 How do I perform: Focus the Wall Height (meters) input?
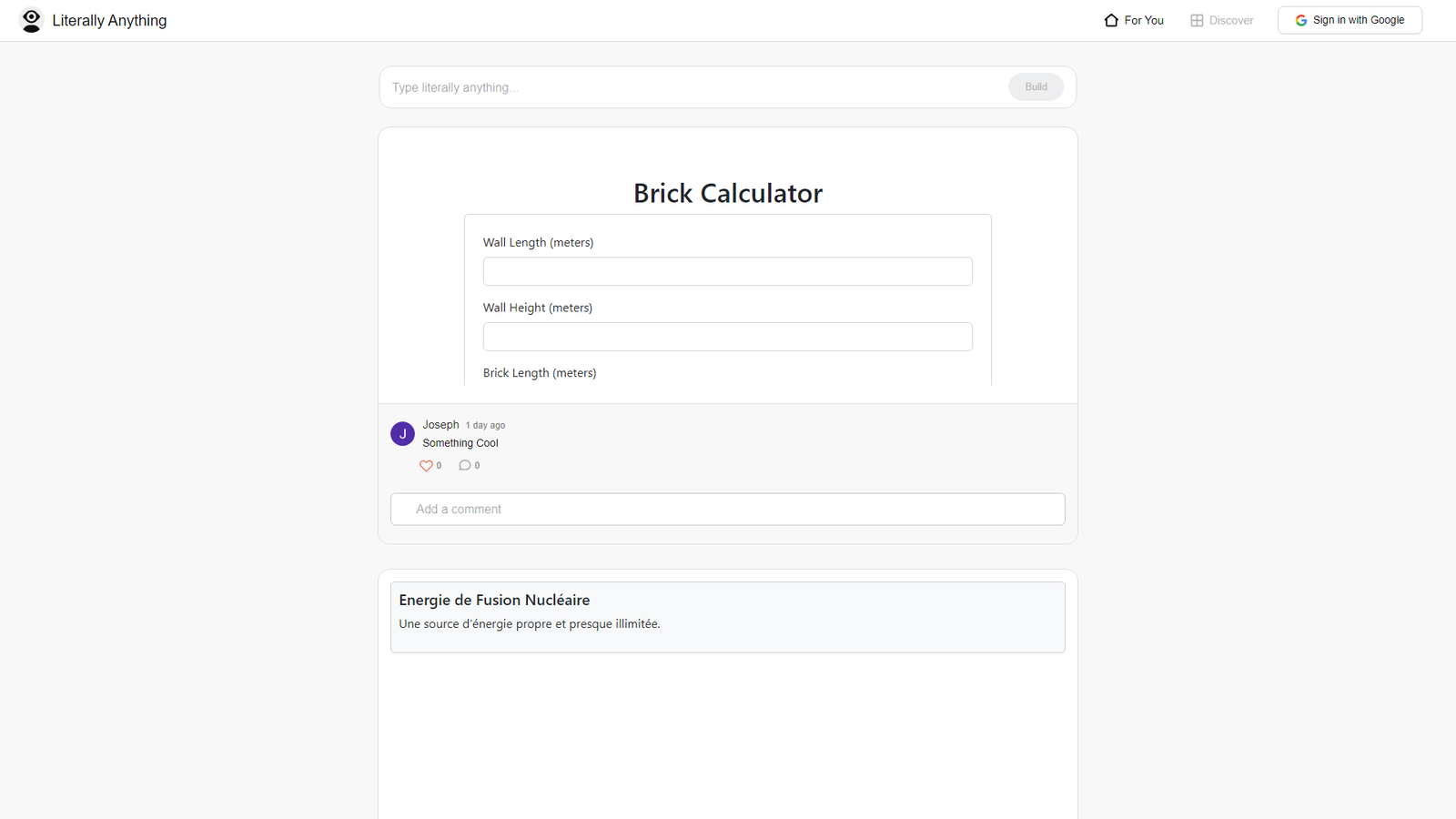click(728, 337)
